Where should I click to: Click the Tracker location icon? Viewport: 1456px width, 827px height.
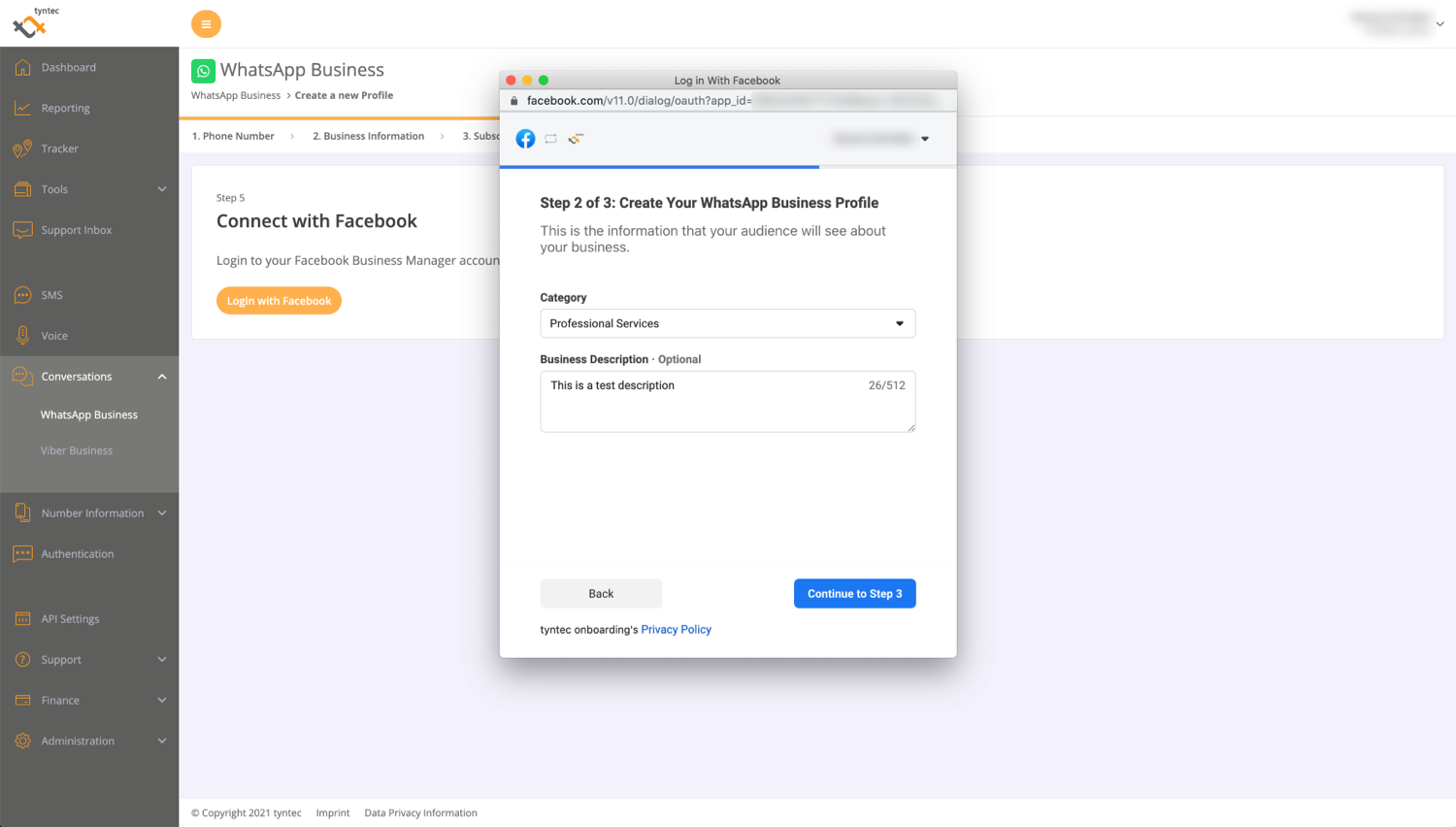pos(22,149)
